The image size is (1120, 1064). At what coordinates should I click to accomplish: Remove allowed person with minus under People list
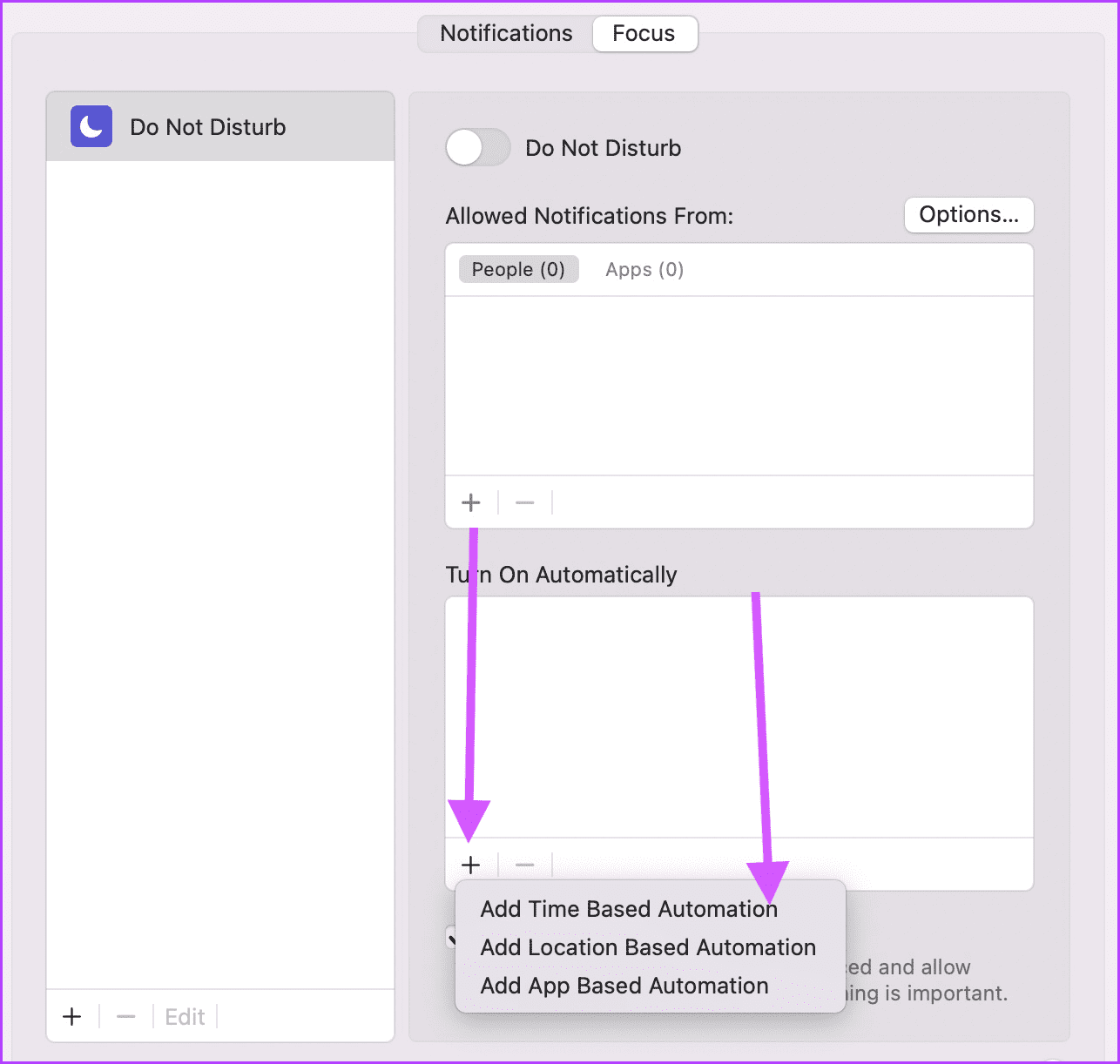(525, 502)
